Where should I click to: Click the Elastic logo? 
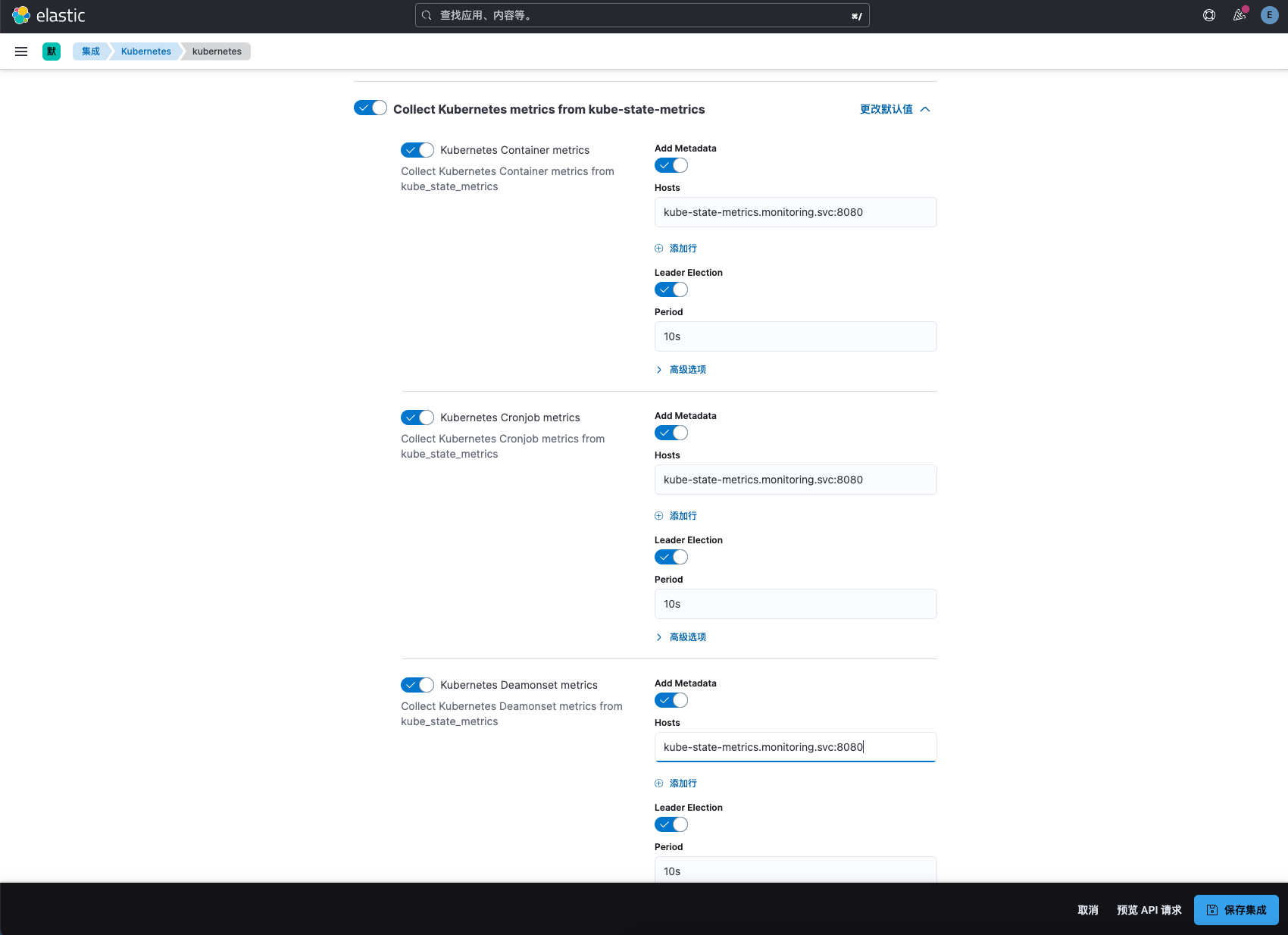click(x=48, y=15)
